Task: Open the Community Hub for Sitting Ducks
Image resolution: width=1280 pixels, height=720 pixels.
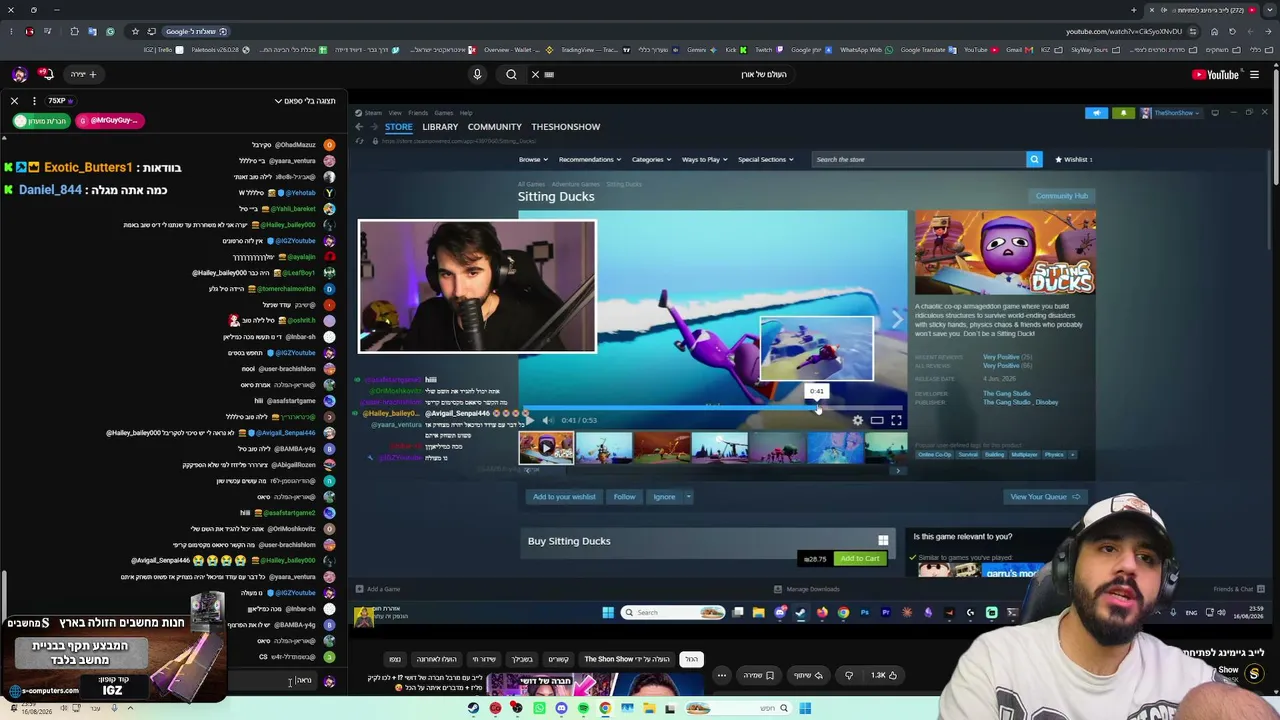Action: pos(1062,196)
